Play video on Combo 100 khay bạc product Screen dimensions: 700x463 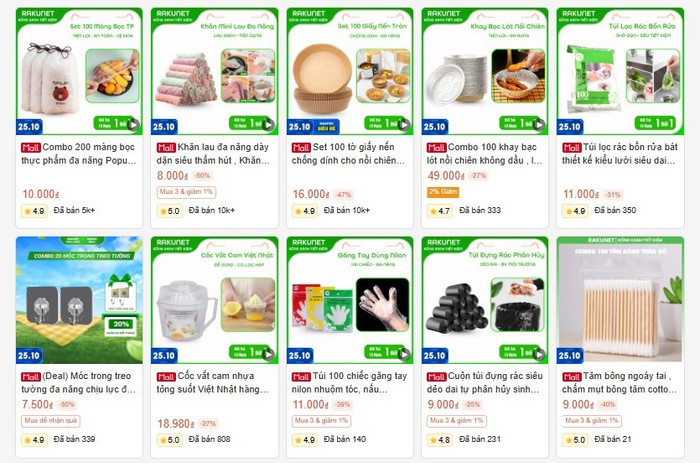[539, 125]
